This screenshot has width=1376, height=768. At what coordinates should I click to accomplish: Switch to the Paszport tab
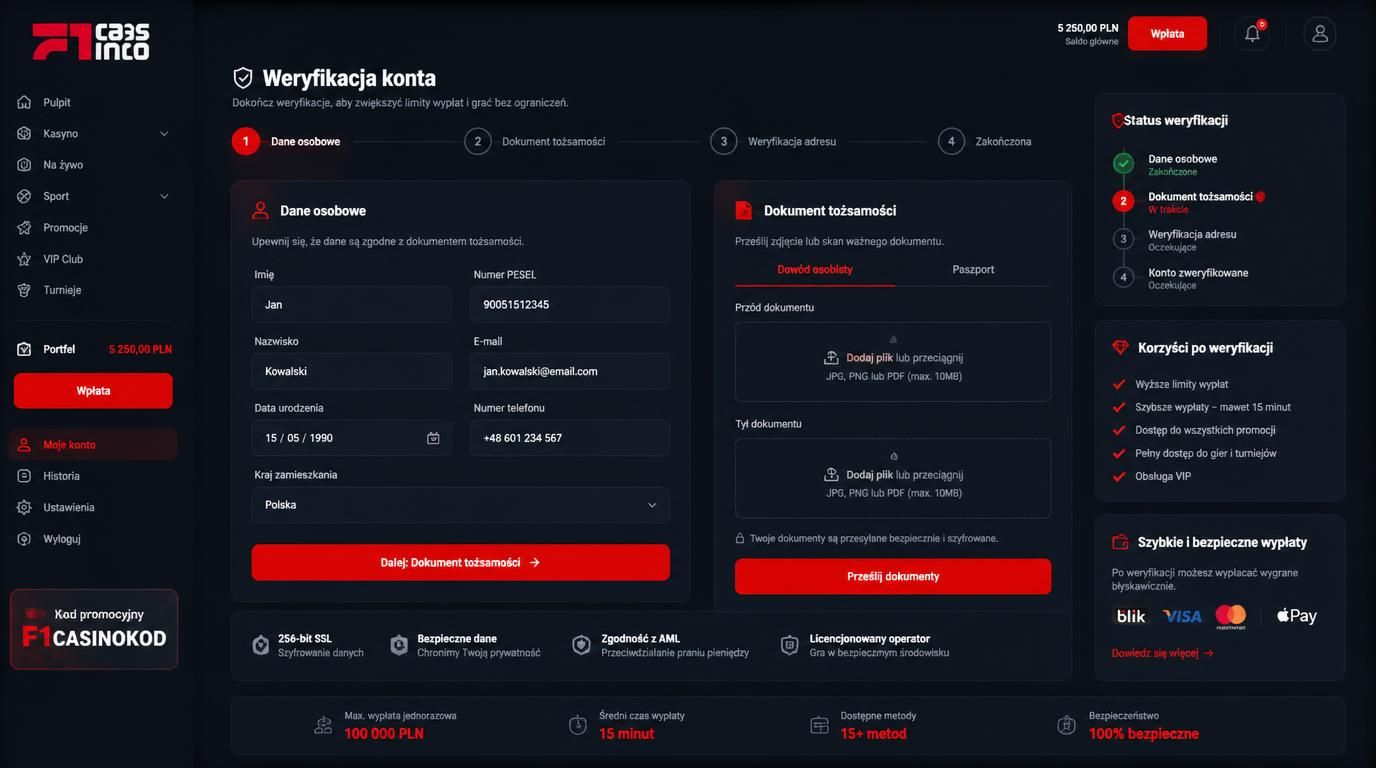tap(973, 269)
